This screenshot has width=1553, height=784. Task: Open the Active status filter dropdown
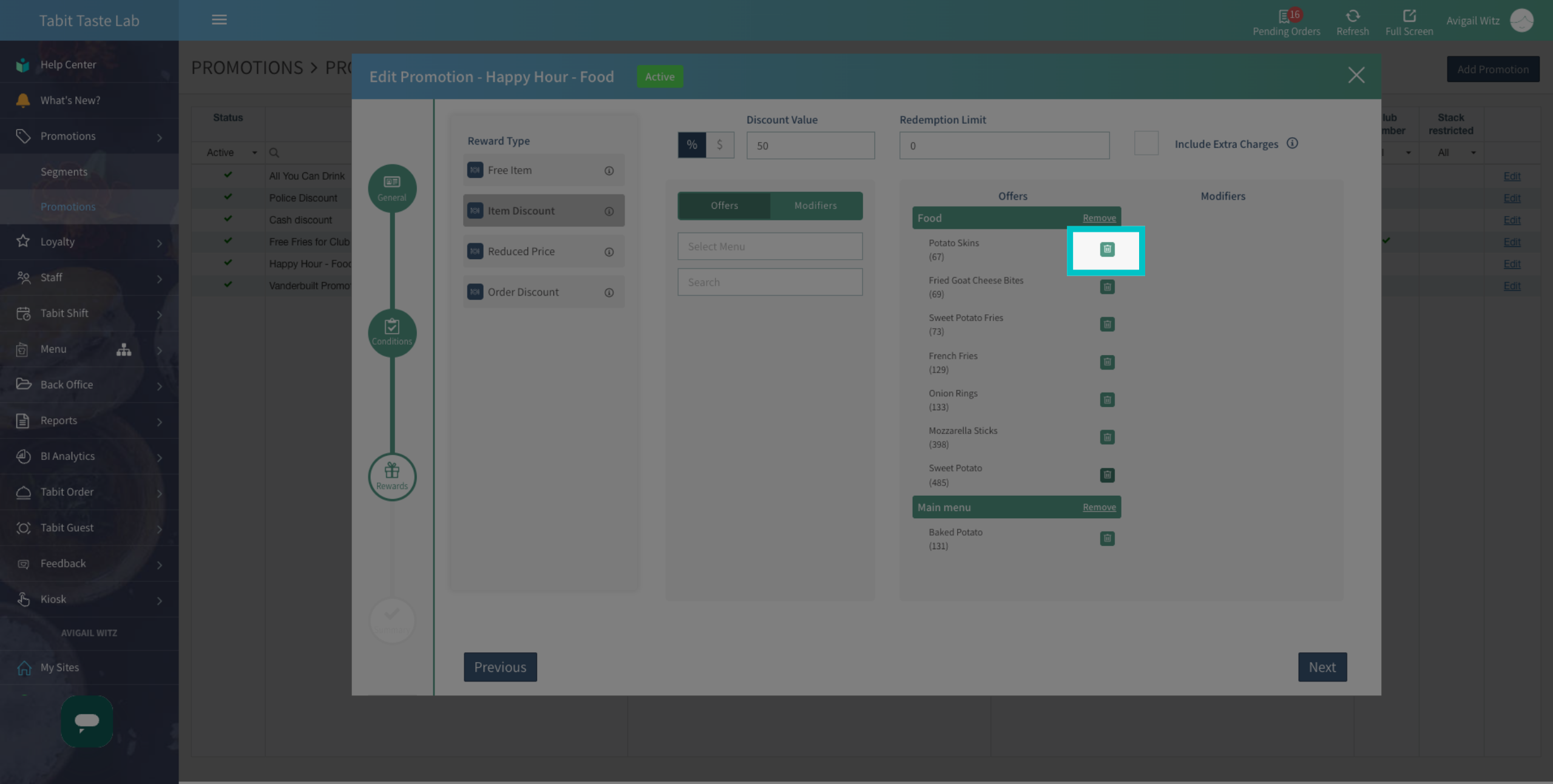231,152
